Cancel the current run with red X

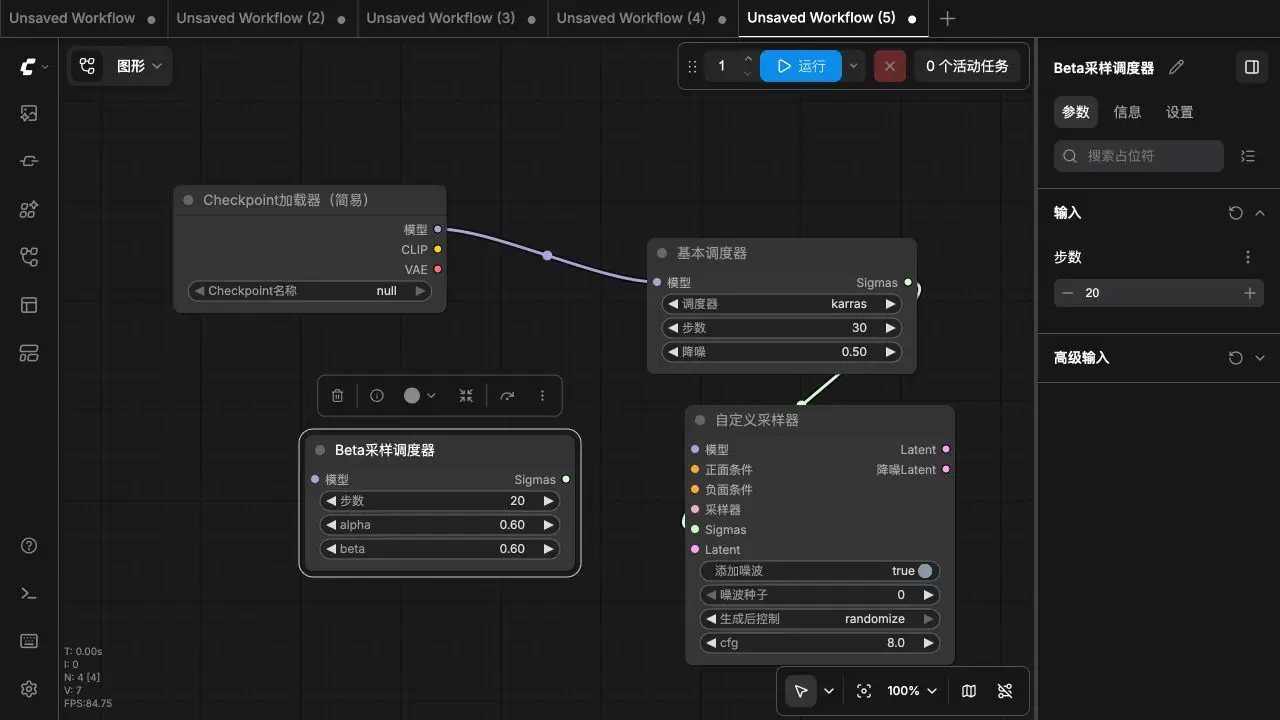[x=889, y=66]
